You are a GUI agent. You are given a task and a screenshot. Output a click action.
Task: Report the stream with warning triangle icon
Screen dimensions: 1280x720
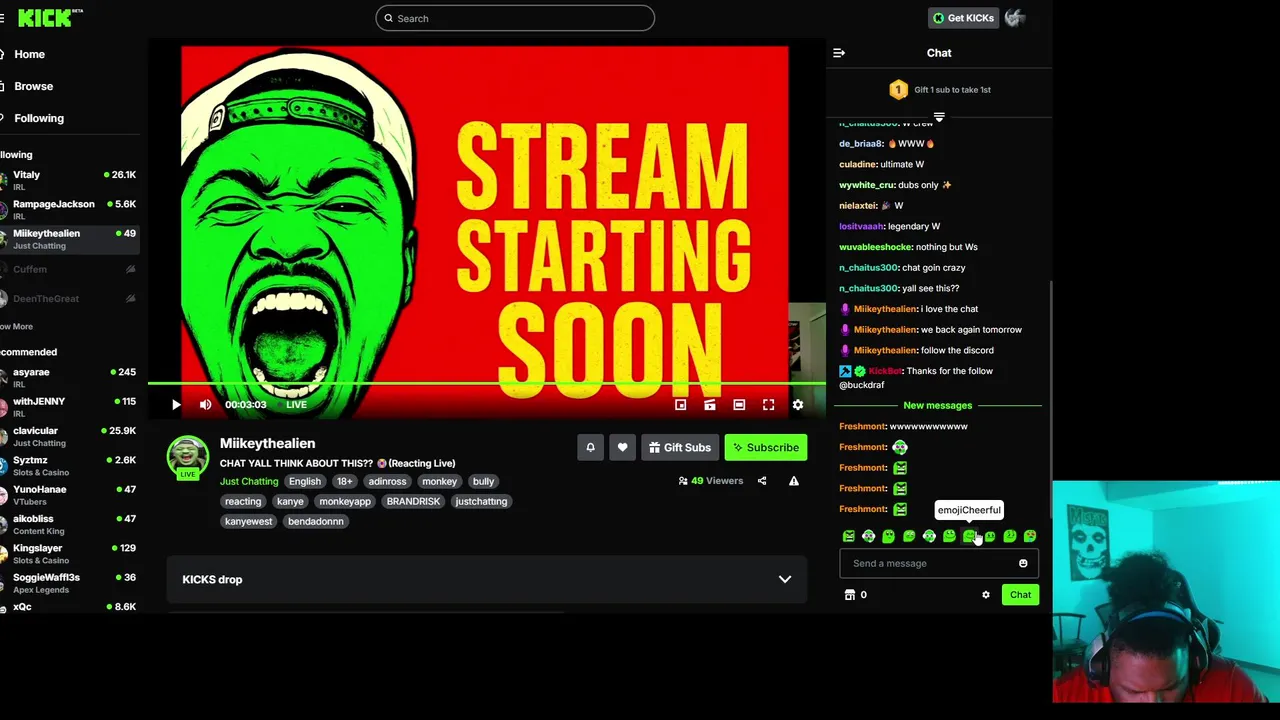click(x=794, y=481)
